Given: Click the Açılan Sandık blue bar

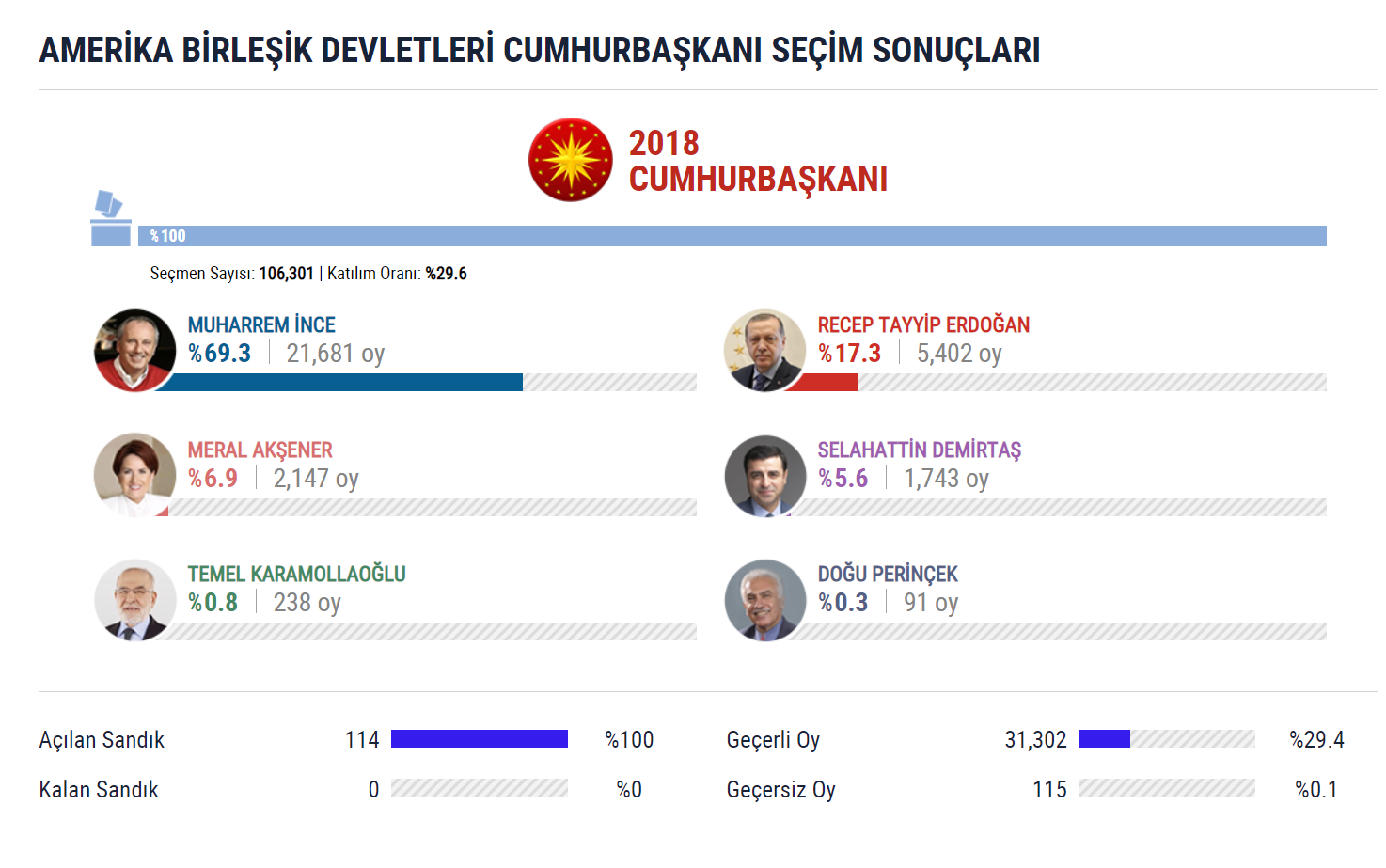Looking at the screenshot, I should [x=479, y=739].
